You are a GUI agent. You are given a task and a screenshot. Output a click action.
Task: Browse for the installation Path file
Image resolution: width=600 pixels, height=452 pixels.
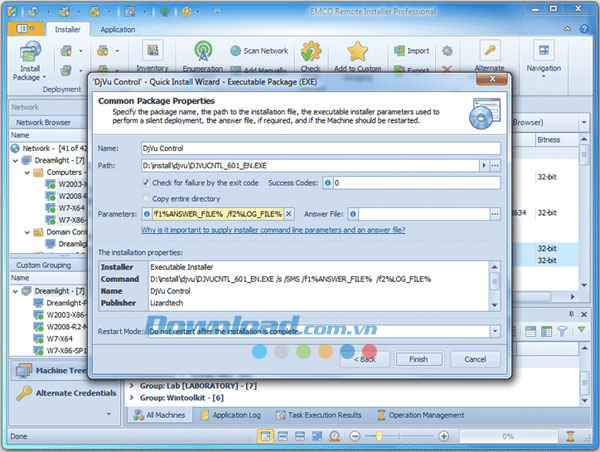click(x=495, y=166)
